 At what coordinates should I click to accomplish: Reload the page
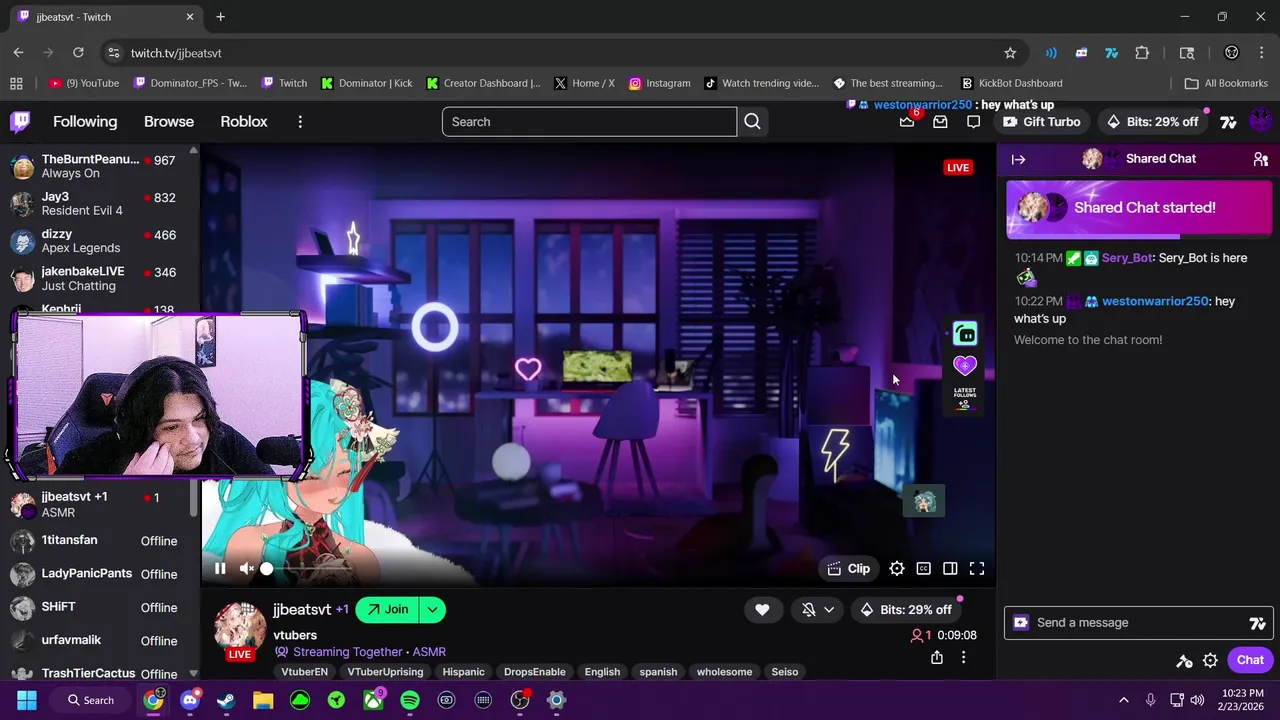[78, 53]
